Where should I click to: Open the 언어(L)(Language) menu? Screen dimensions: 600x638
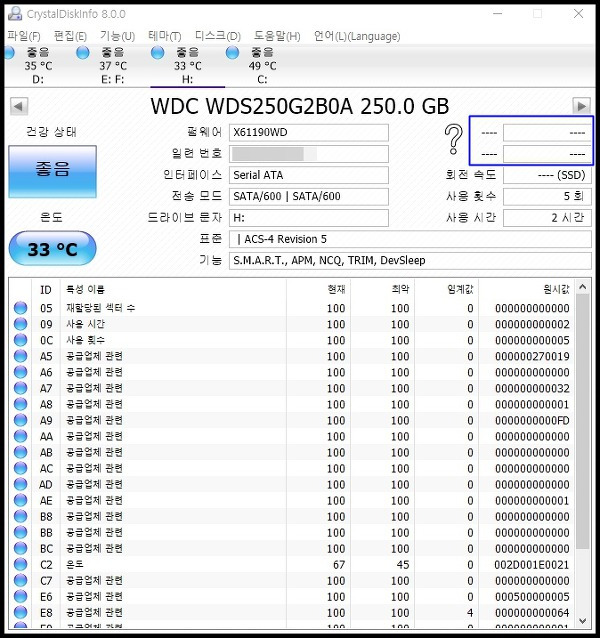pyautogui.click(x=357, y=36)
